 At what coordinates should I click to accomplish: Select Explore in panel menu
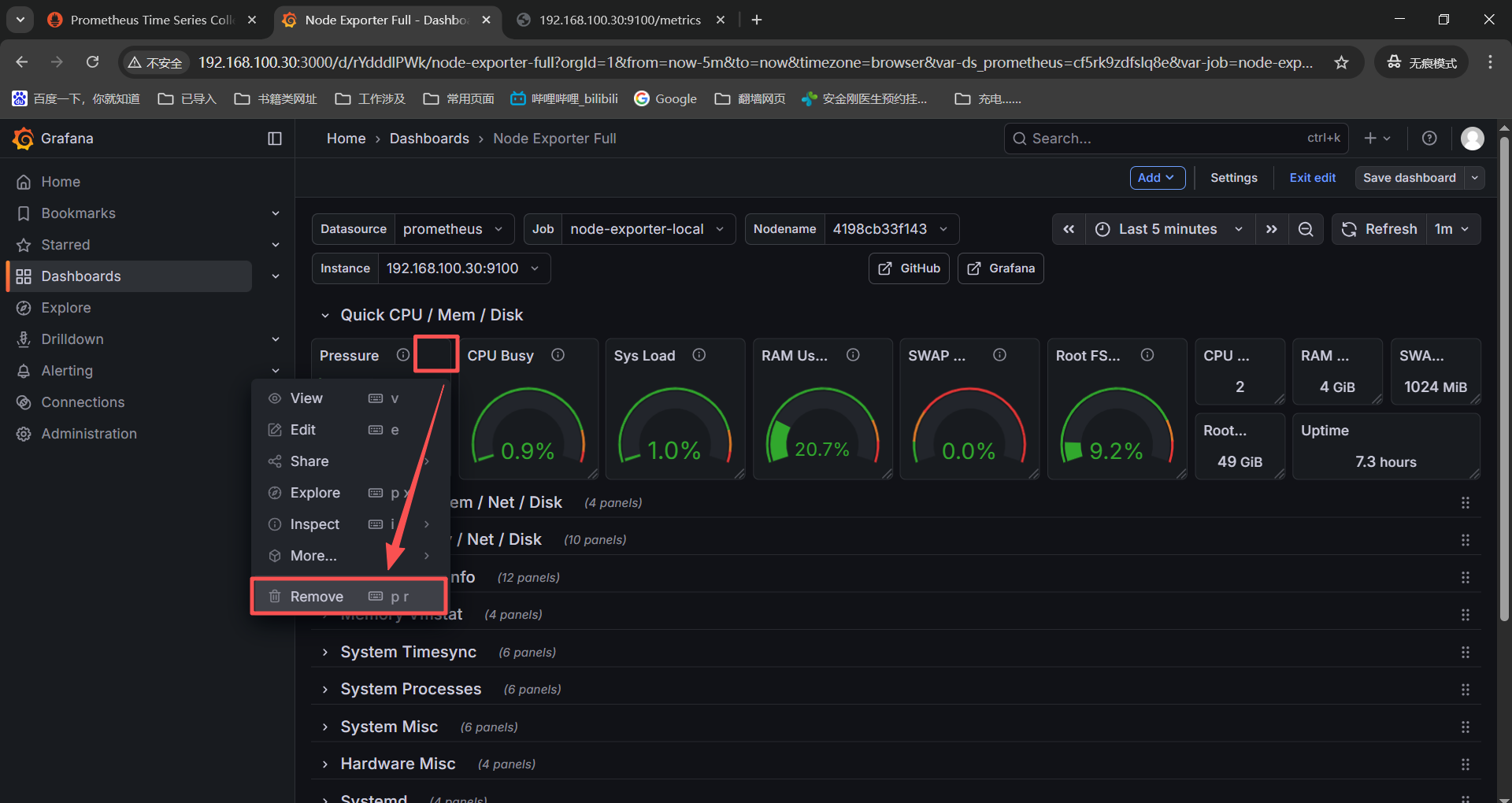tap(350, 493)
